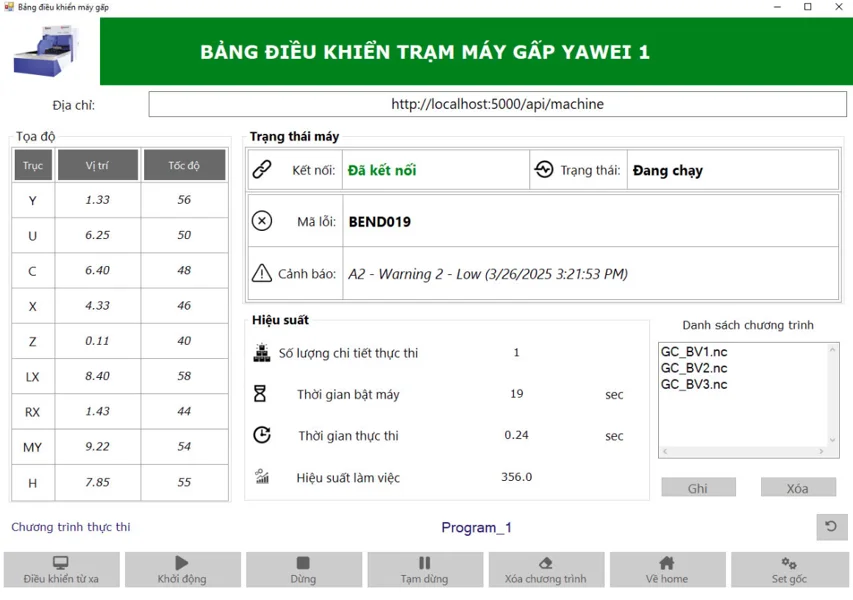The image size is (853, 600).
Task: Start machine with Khởi động button
Action: (182, 570)
